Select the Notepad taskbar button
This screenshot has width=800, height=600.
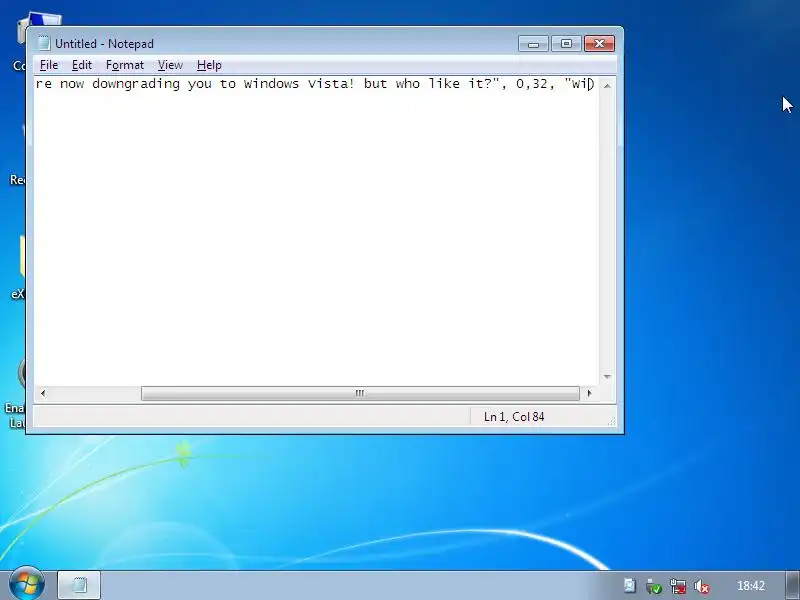79,585
